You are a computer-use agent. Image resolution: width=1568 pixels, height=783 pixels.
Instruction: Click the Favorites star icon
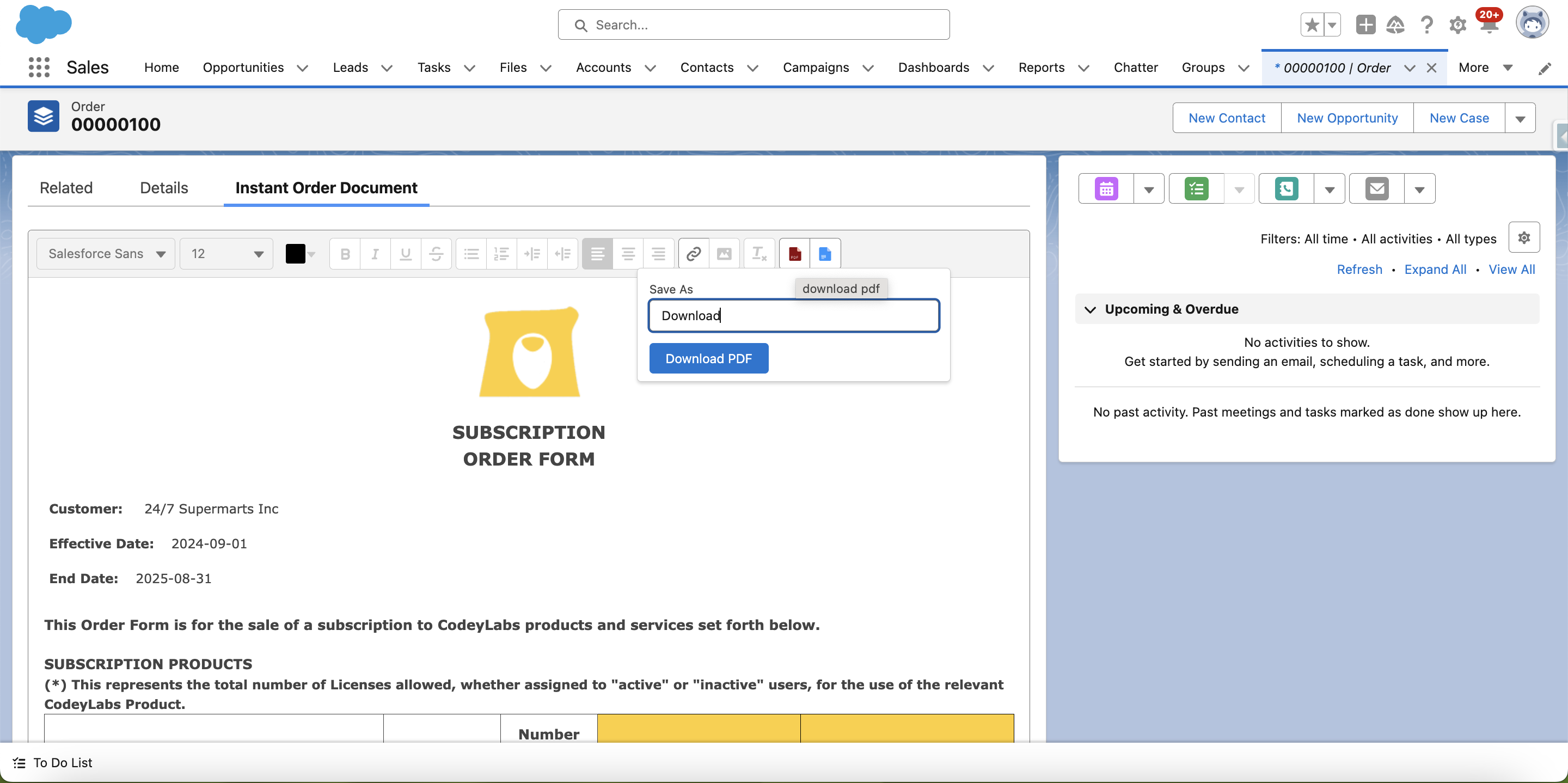coord(1312,25)
